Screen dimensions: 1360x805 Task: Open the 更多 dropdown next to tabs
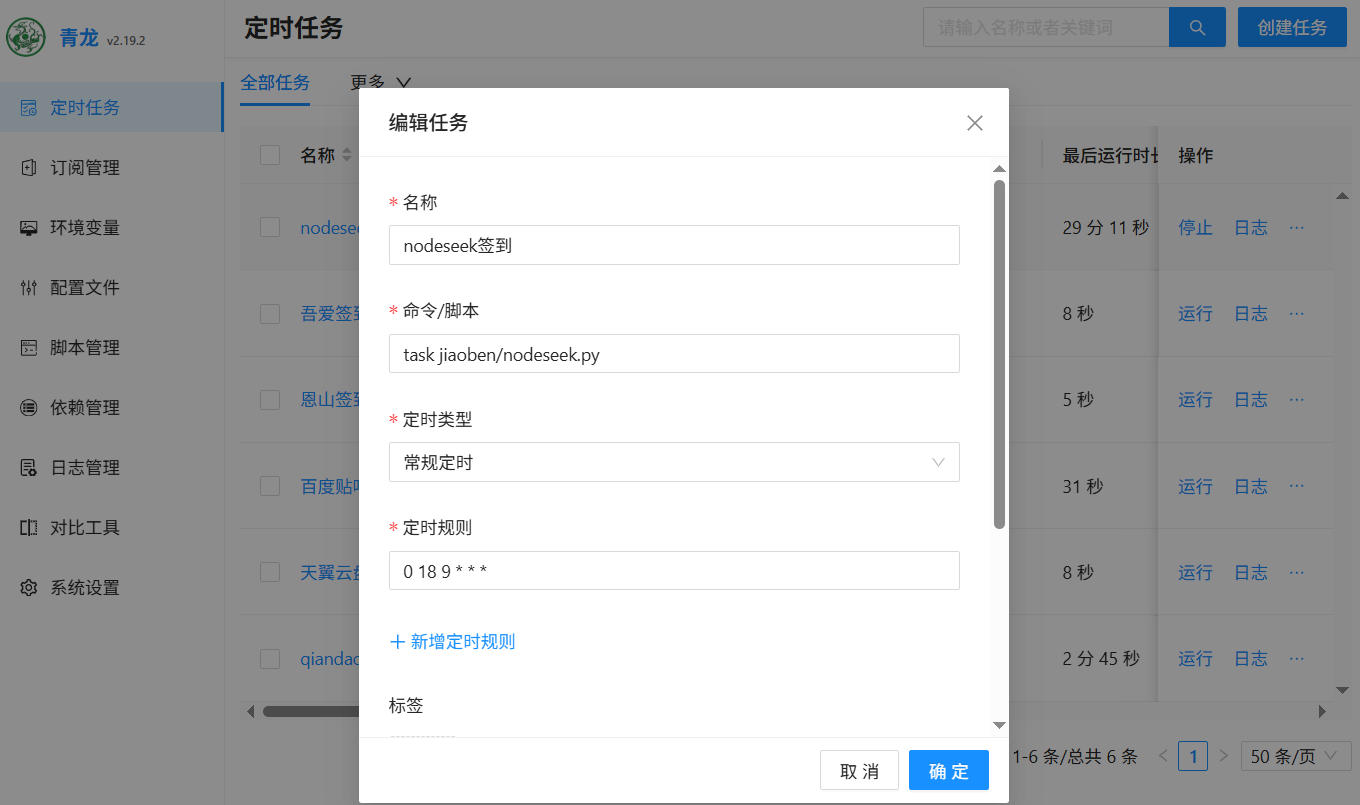point(381,83)
